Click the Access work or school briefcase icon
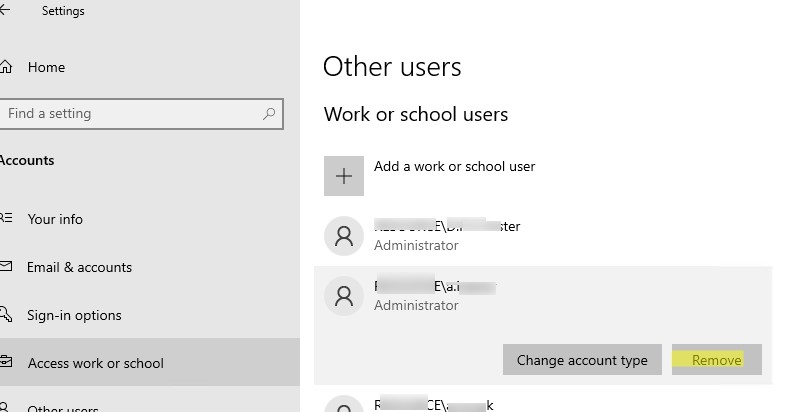 (x=6, y=362)
